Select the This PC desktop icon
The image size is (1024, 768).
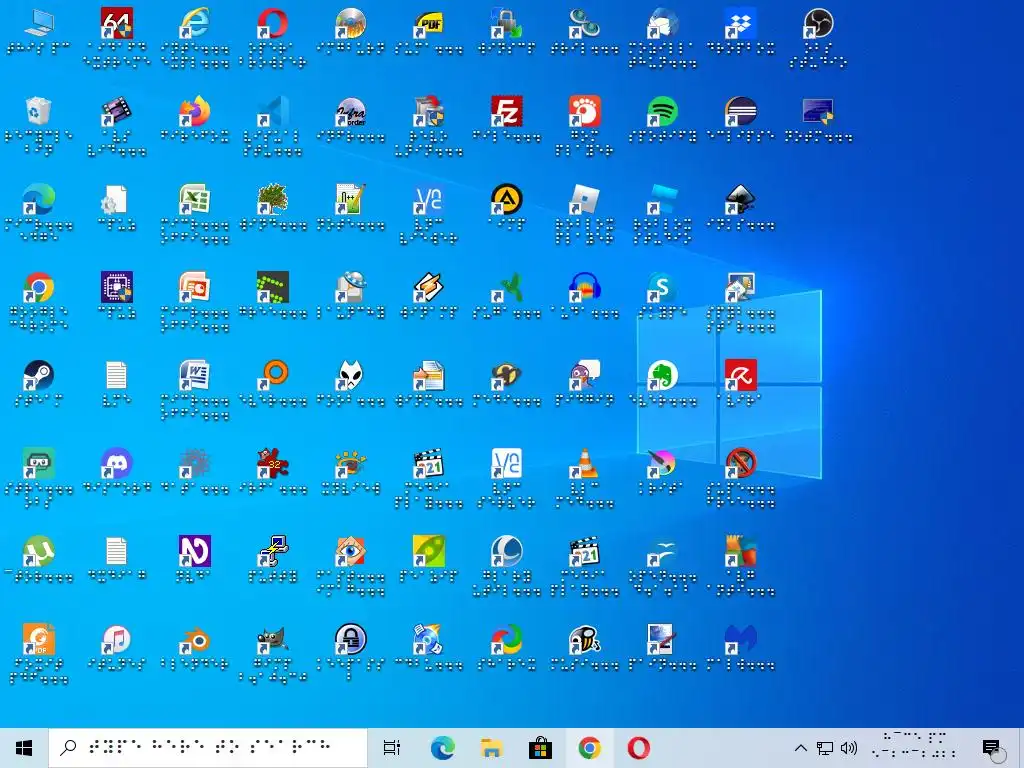pos(39,24)
